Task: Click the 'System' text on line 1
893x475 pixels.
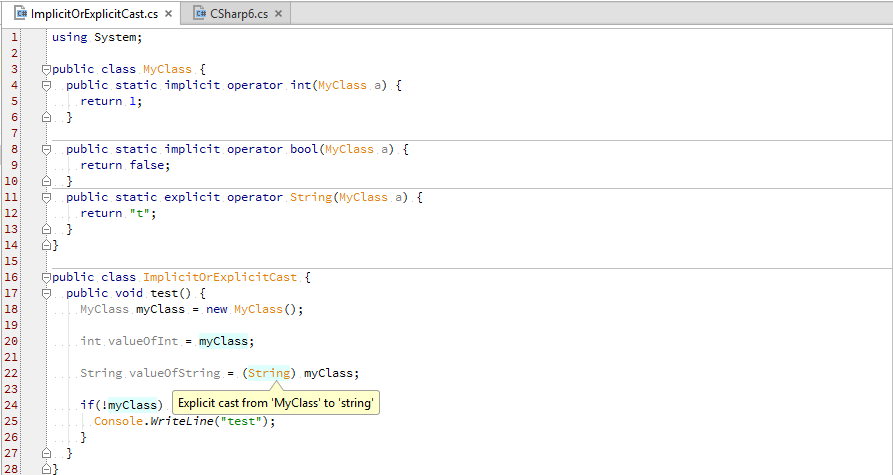Action: pyautogui.click(x=116, y=38)
